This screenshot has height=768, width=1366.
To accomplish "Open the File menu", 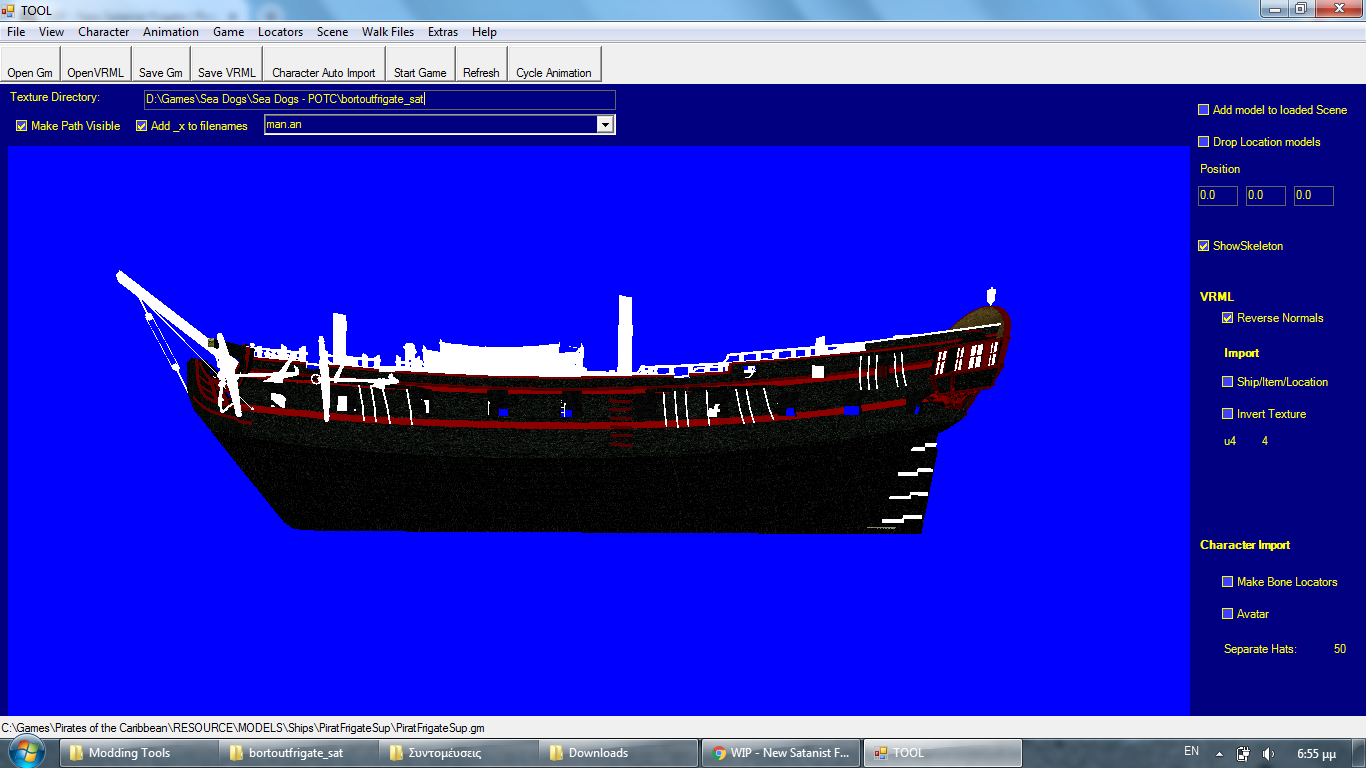I will pyautogui.click(x=16, y=32).
